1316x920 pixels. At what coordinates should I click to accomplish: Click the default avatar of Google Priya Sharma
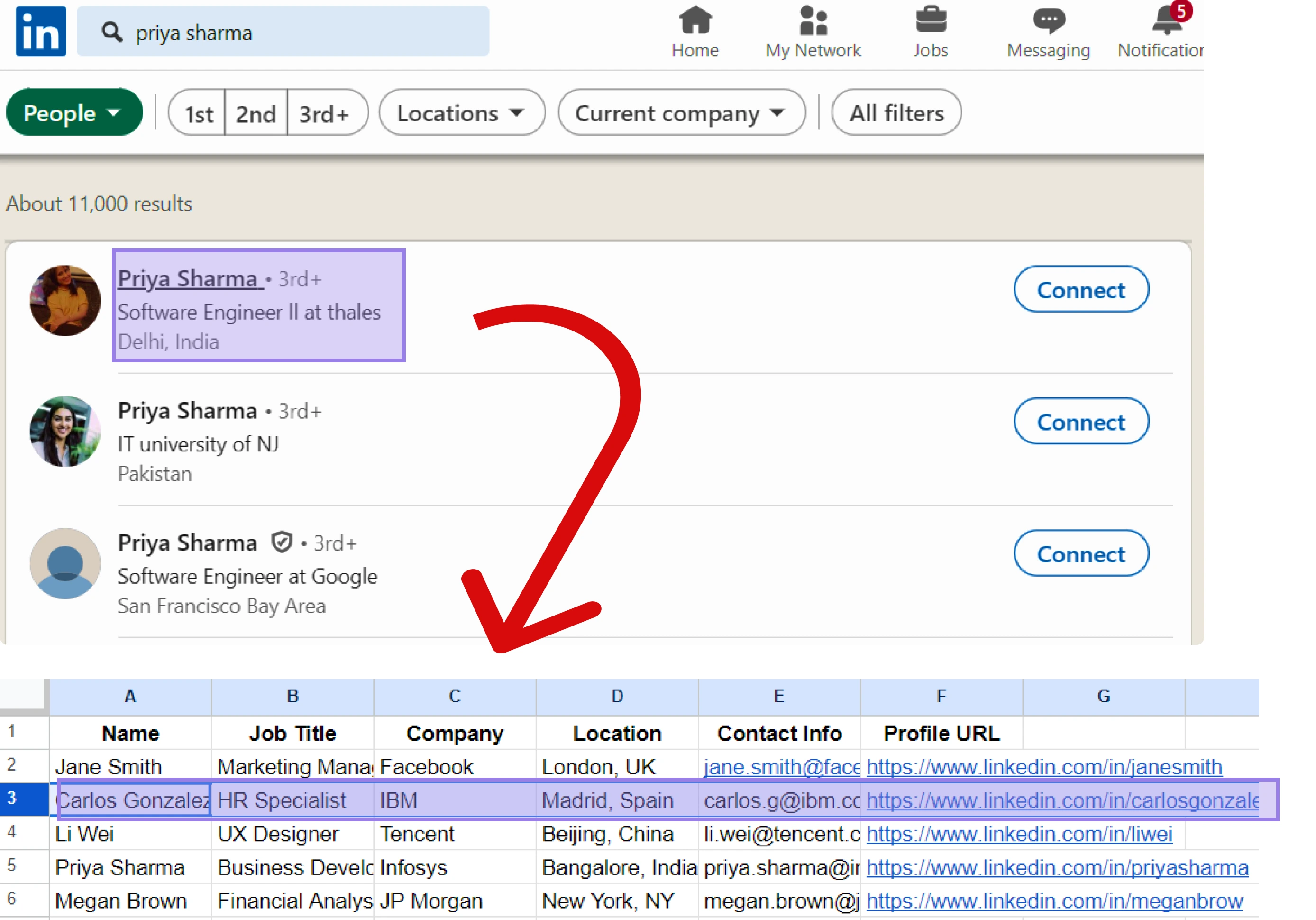[x=65, y=563]
